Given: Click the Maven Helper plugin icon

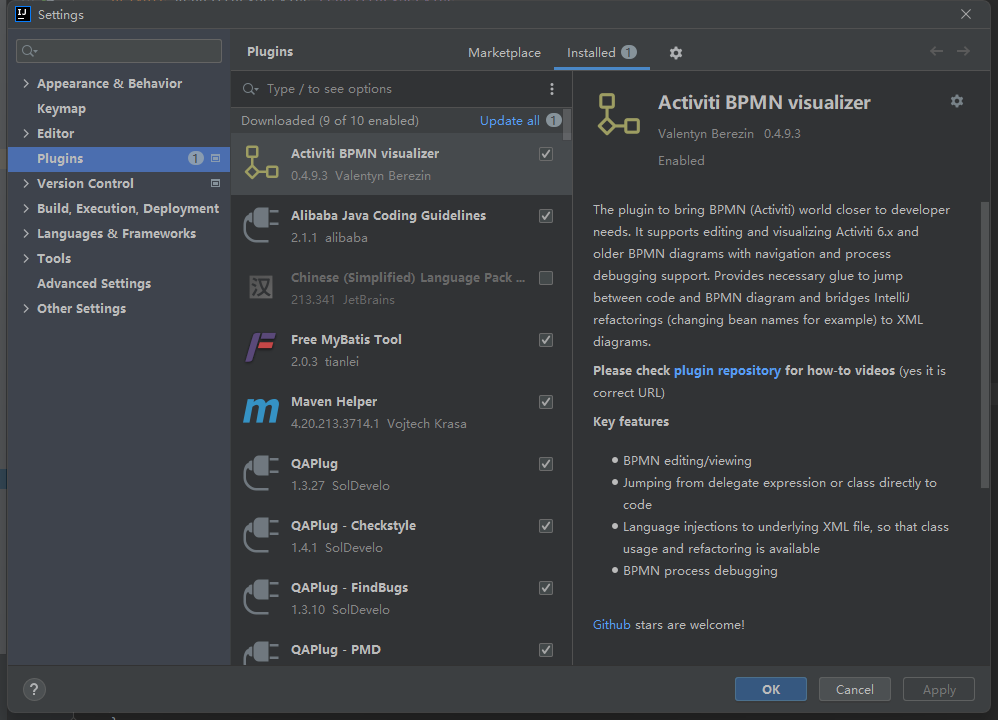Looking at the screenshot, I should coord(261,412).
